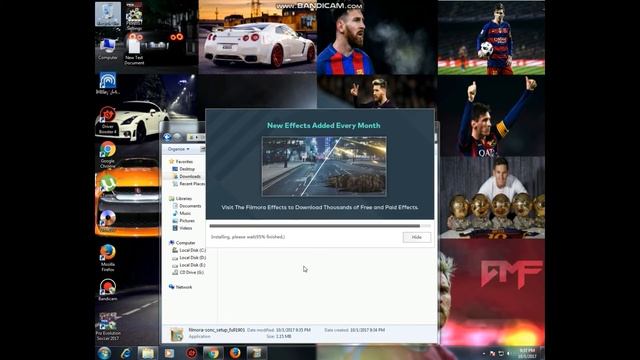Click the Action Center flag tray icon
The width and height of the screenshot is (640, 360).
tap(492, 353)
